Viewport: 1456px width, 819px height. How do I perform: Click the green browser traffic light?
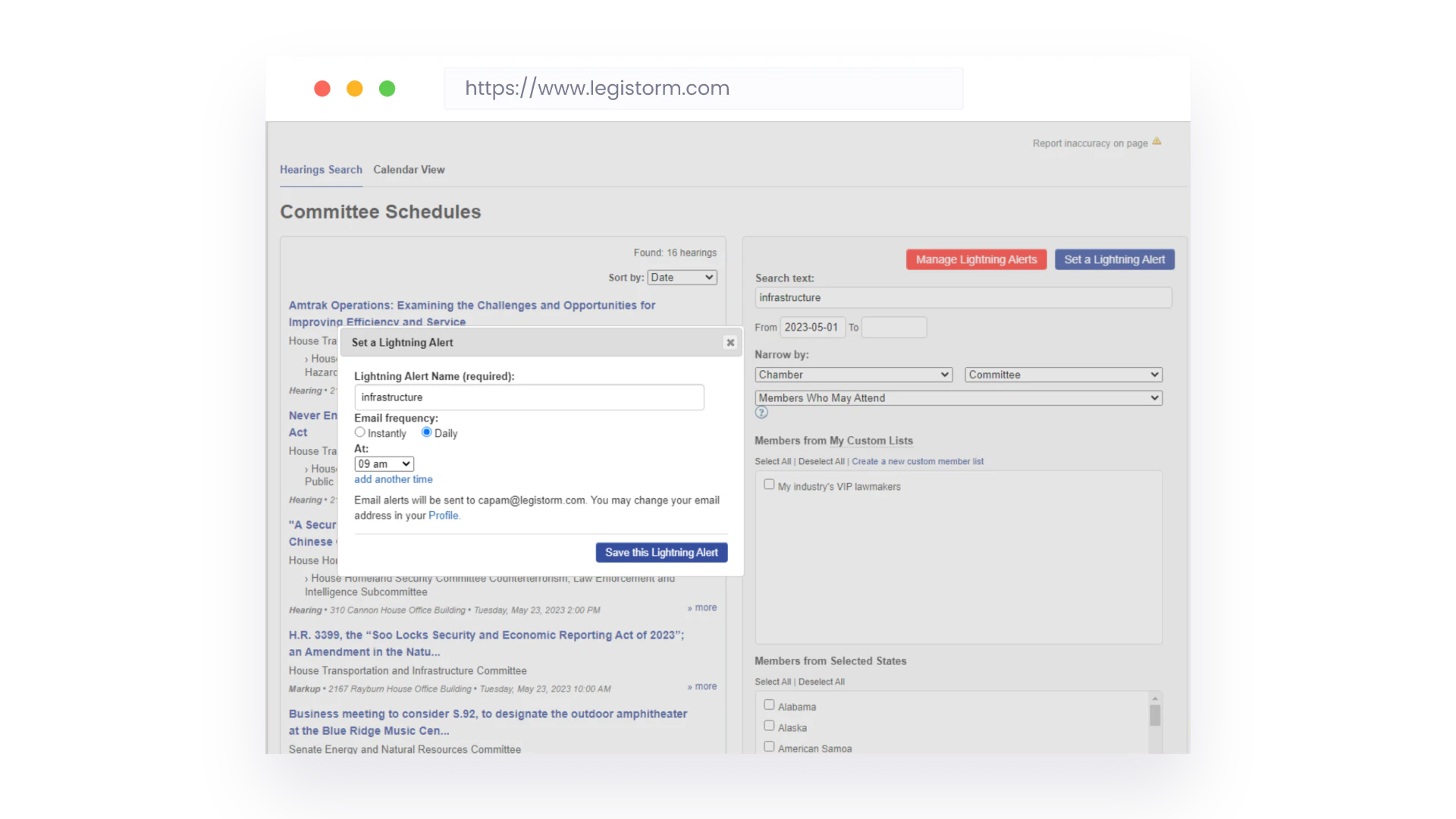(387, 89)
